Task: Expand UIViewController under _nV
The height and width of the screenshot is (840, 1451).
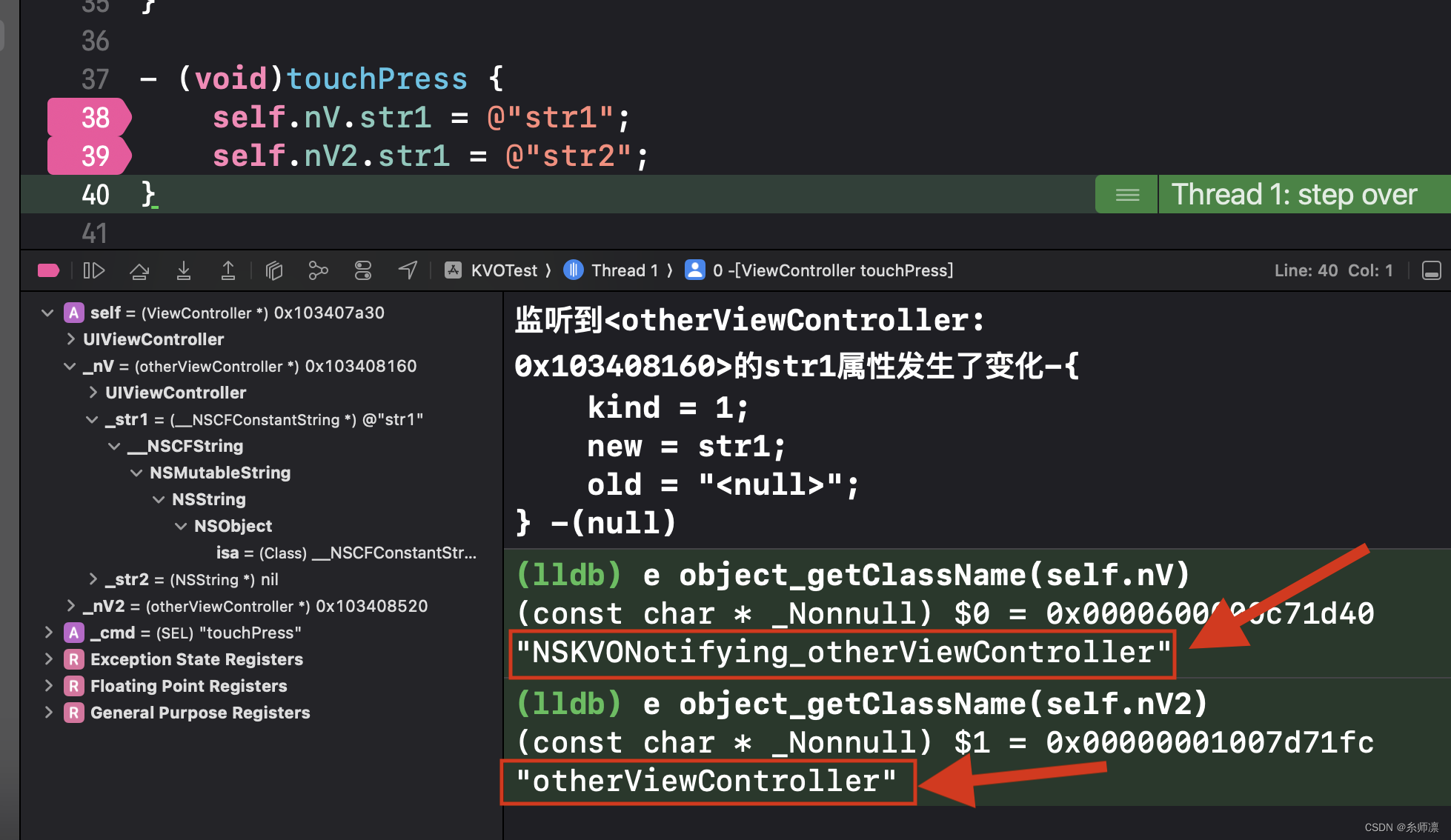Action: tap(93, 393)
